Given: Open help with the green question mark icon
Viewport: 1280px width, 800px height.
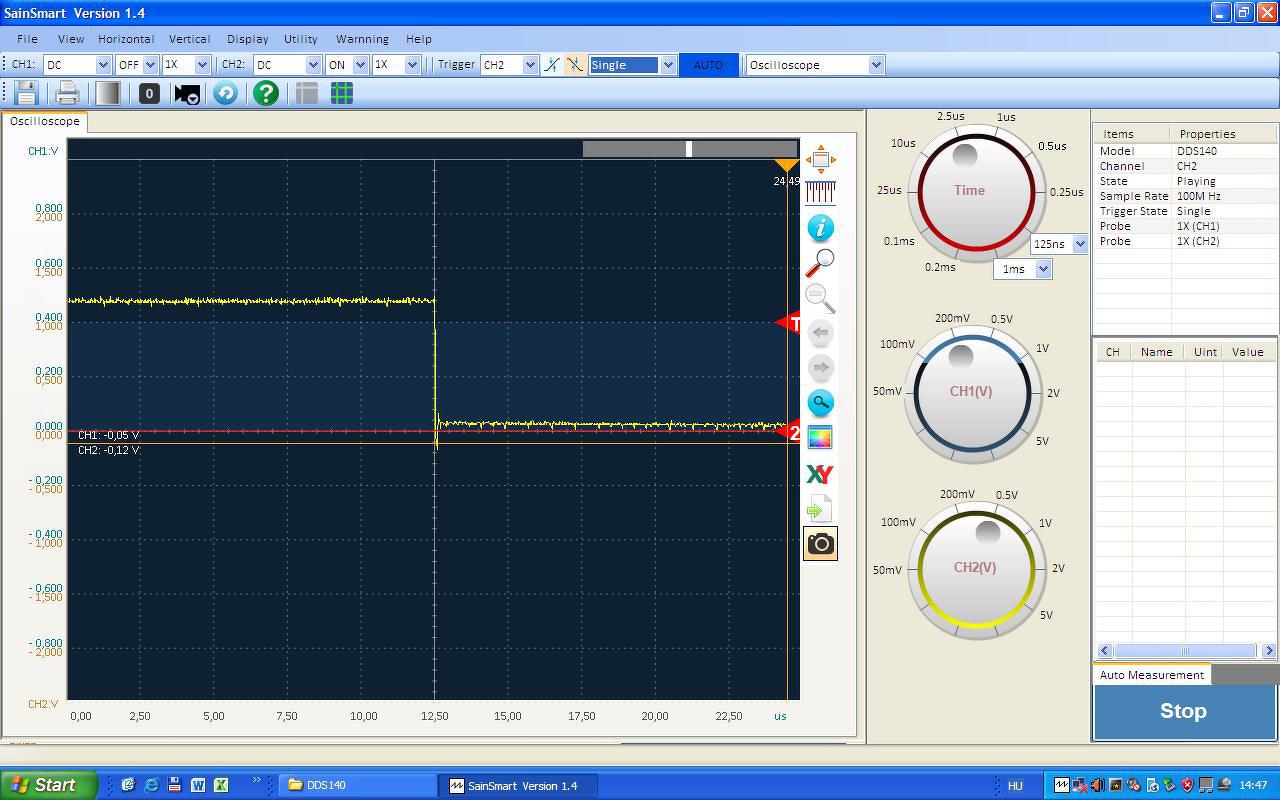Looking at the screenshot, I should coord(265,93).
